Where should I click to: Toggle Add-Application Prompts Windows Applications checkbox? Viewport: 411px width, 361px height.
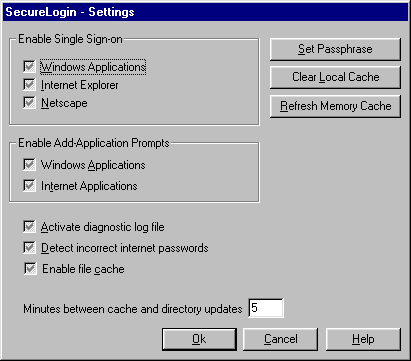coord(29,165)
